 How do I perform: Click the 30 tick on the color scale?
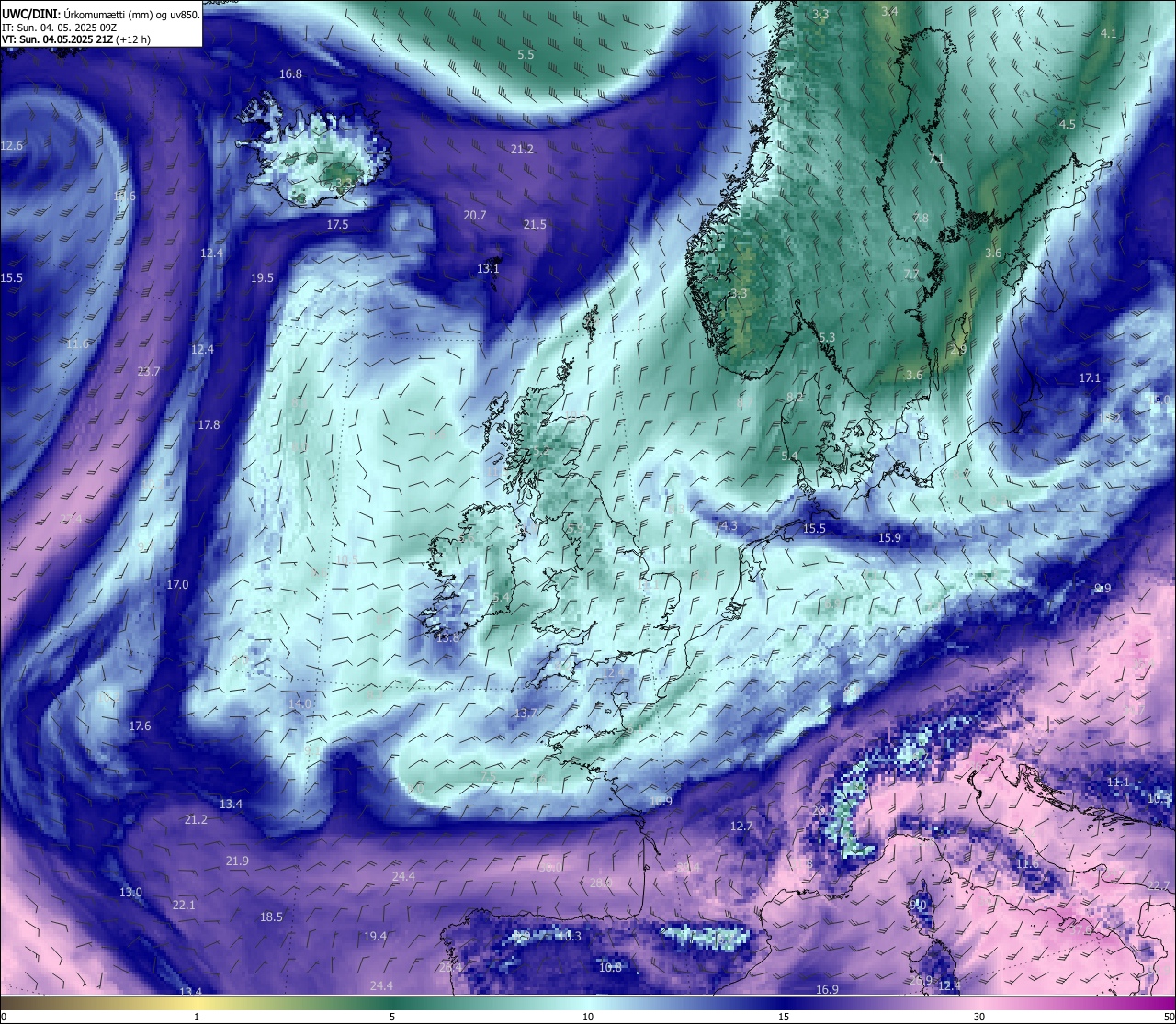click(x=979, y=1017)
